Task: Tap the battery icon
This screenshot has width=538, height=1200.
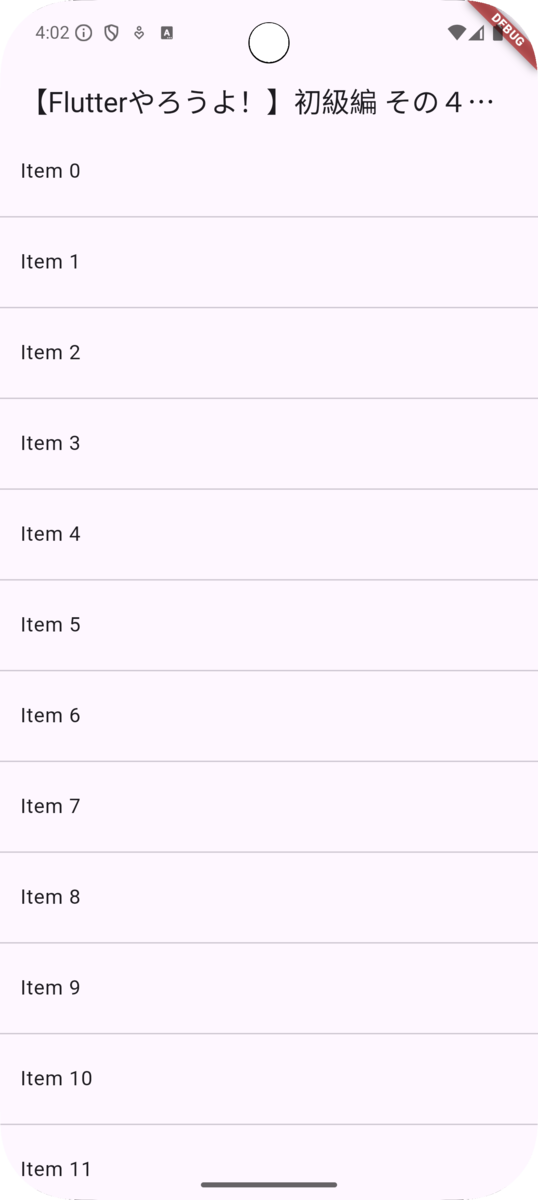Action: (x=498, y=33)
